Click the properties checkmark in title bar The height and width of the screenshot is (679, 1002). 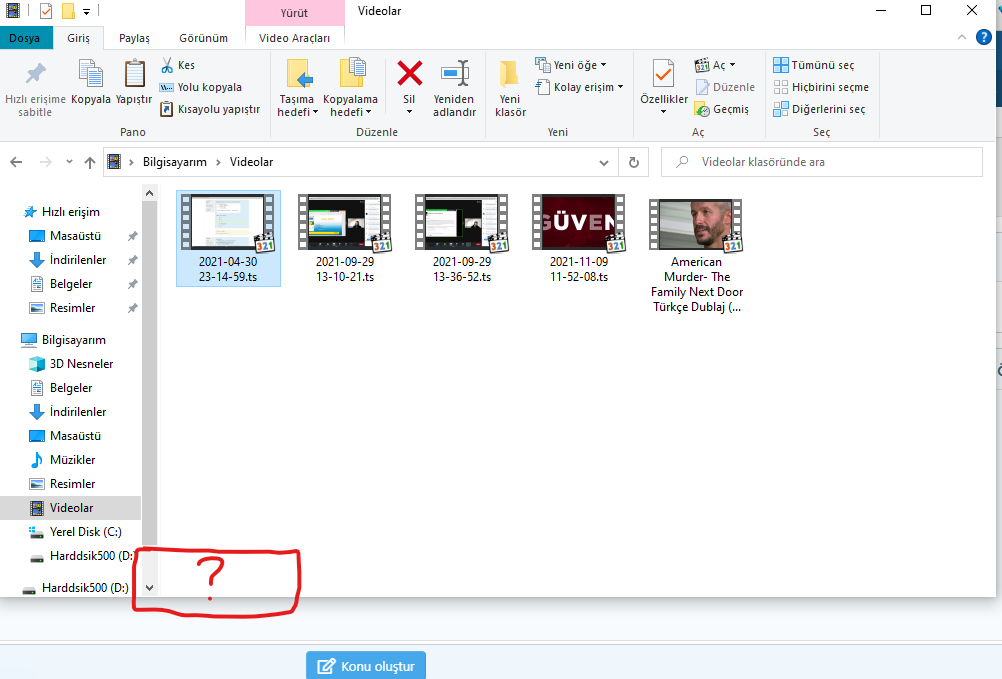click(46, 11)
